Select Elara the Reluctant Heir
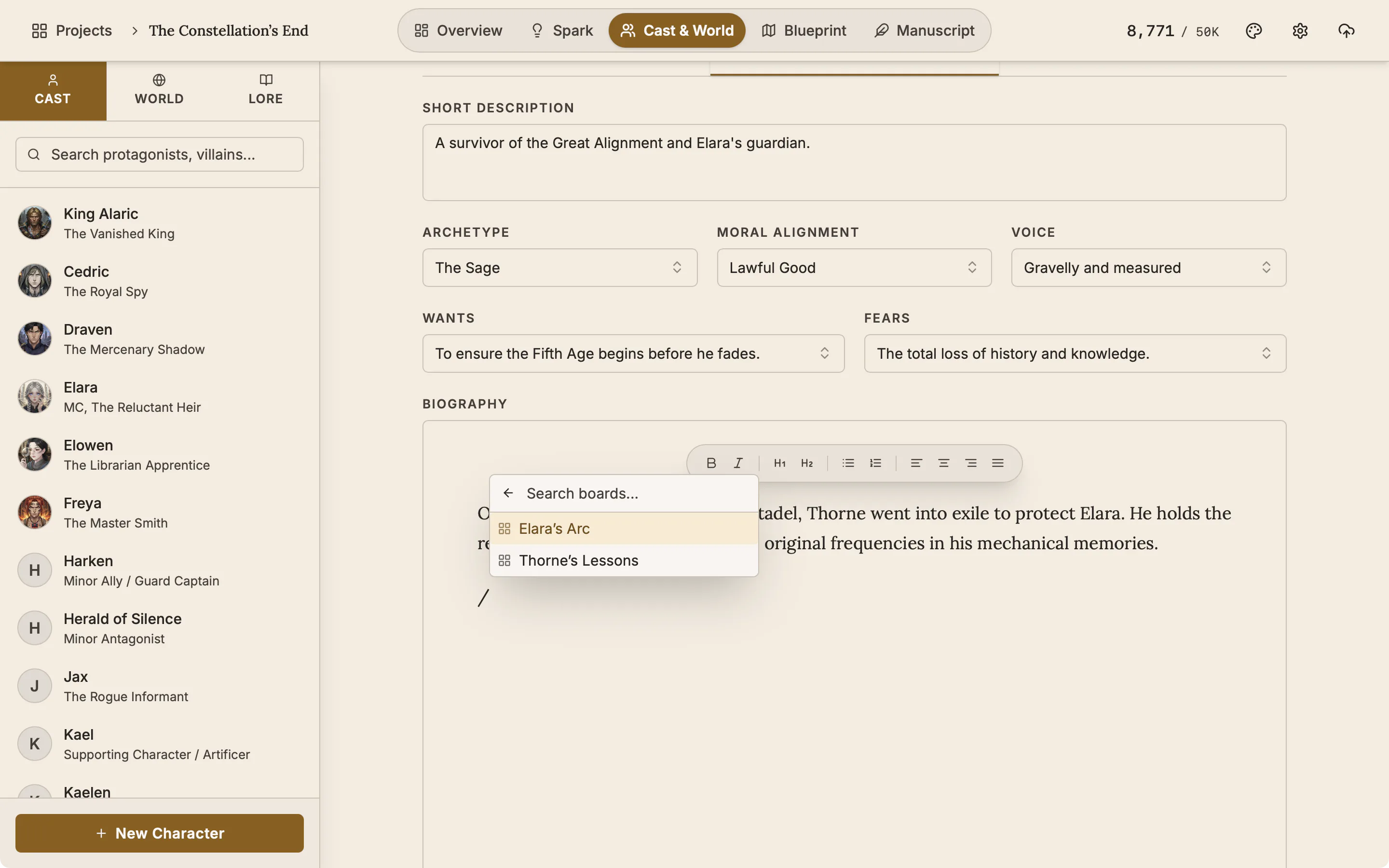The image size is (1389, 868). [x=160, y=397]
